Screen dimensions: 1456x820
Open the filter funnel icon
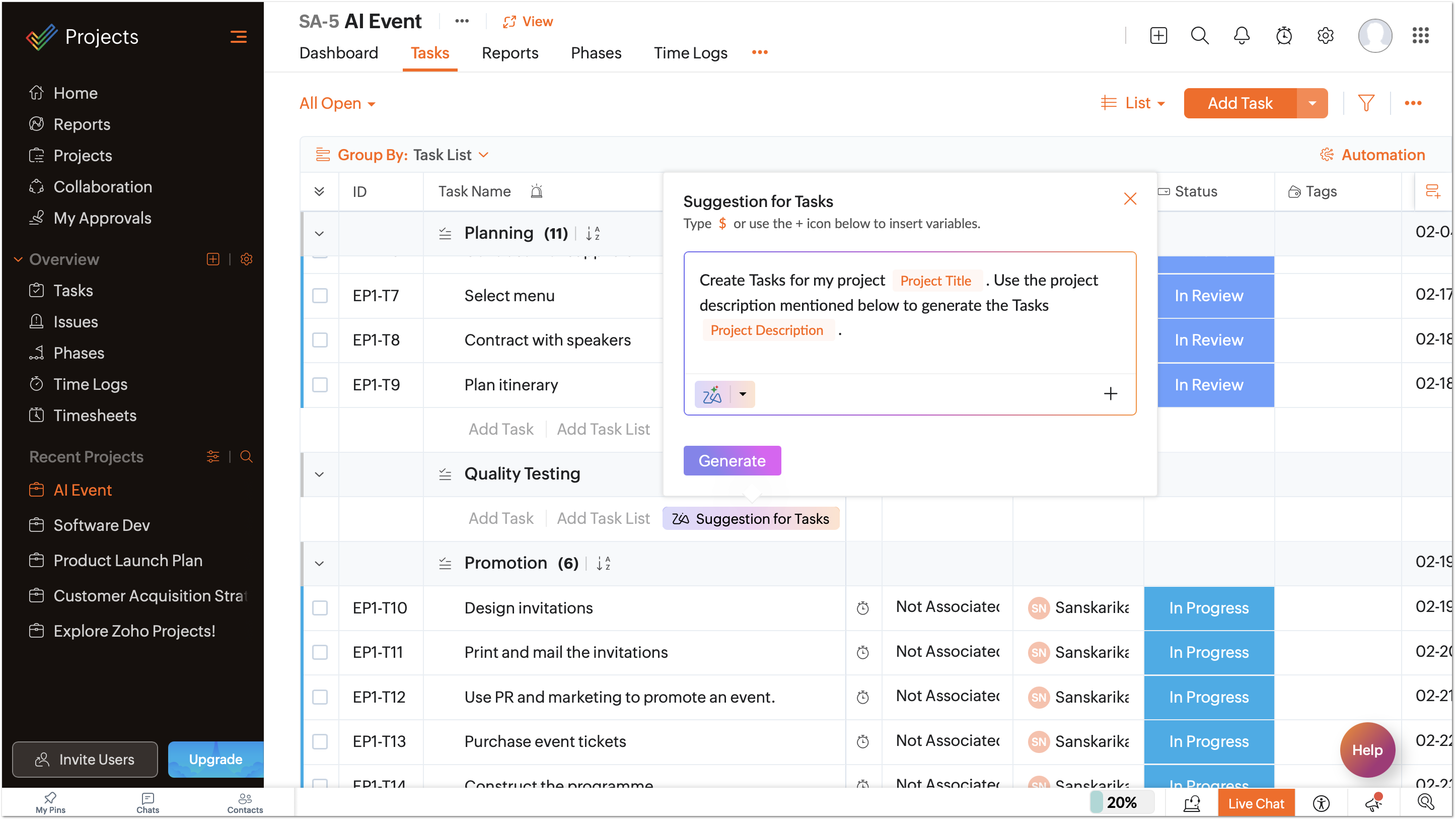1365,103
